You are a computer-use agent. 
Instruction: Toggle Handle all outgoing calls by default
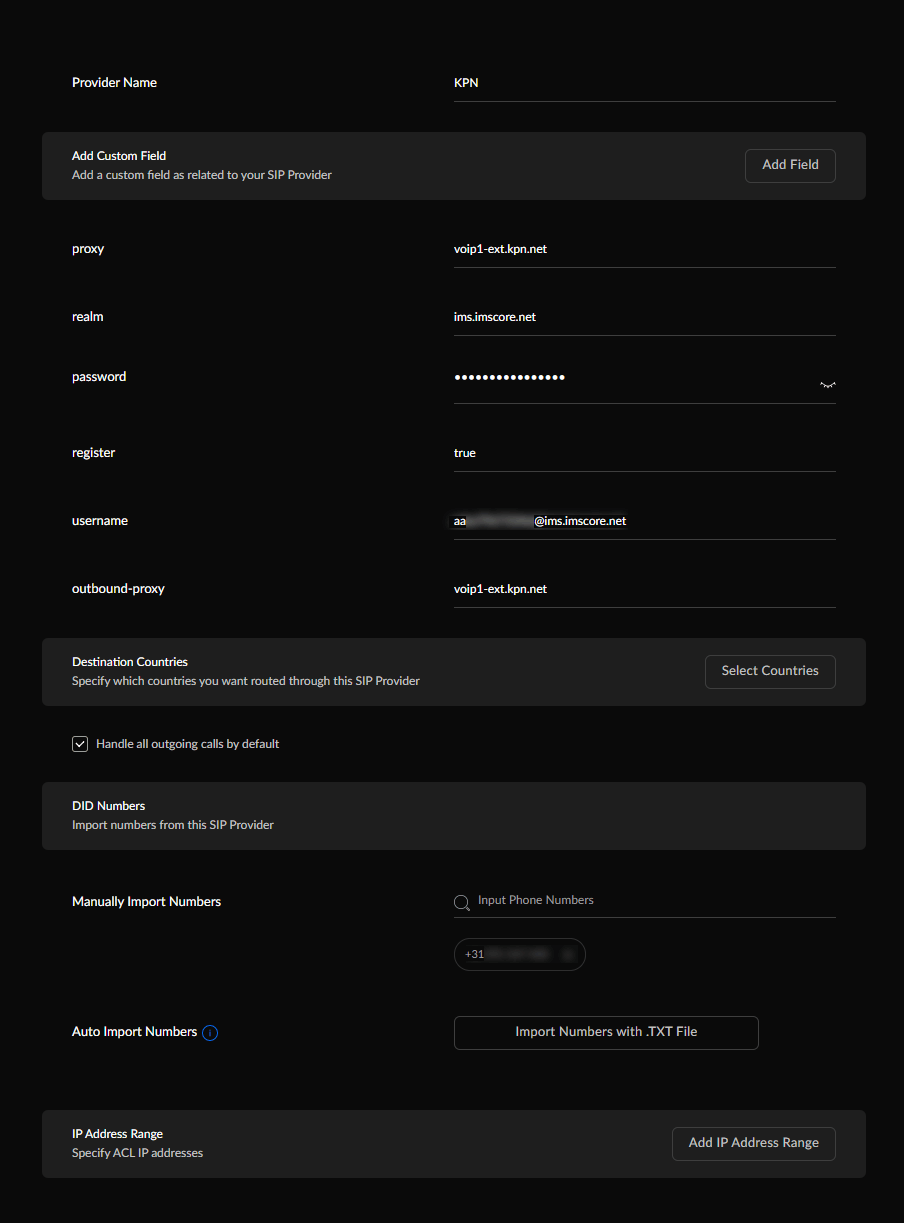(81, 744)
